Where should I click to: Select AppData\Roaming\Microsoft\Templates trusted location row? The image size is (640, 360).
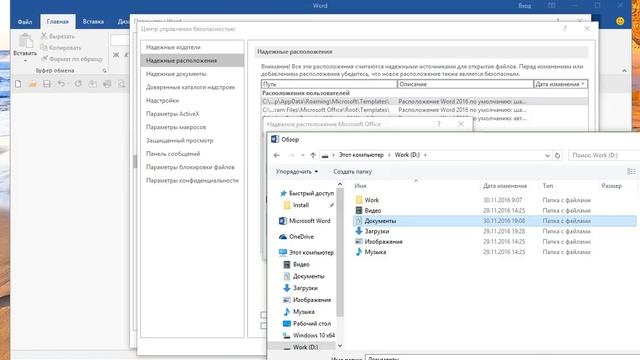(x=424, y=101)
